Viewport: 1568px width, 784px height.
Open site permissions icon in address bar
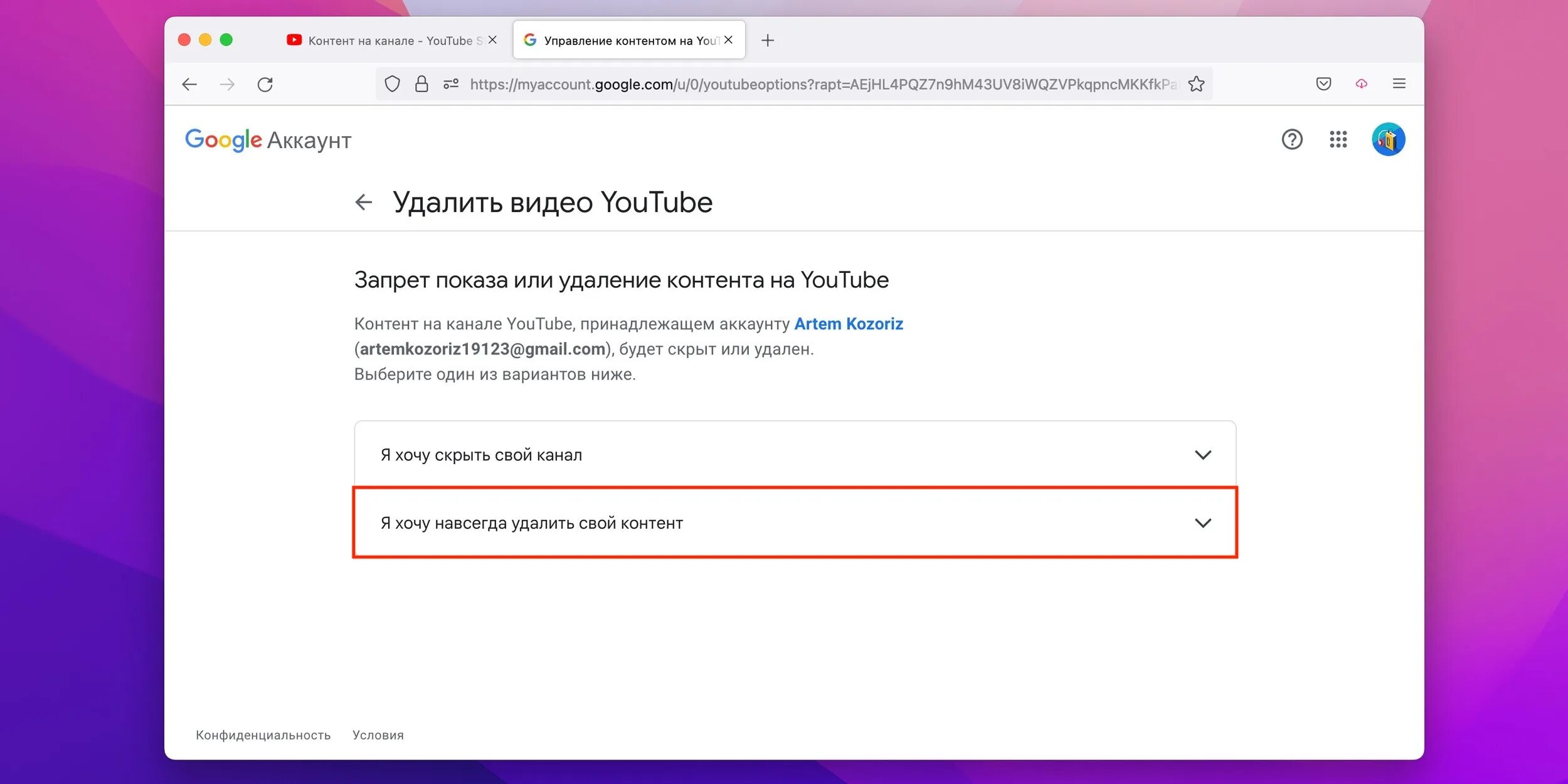point(451,84)
